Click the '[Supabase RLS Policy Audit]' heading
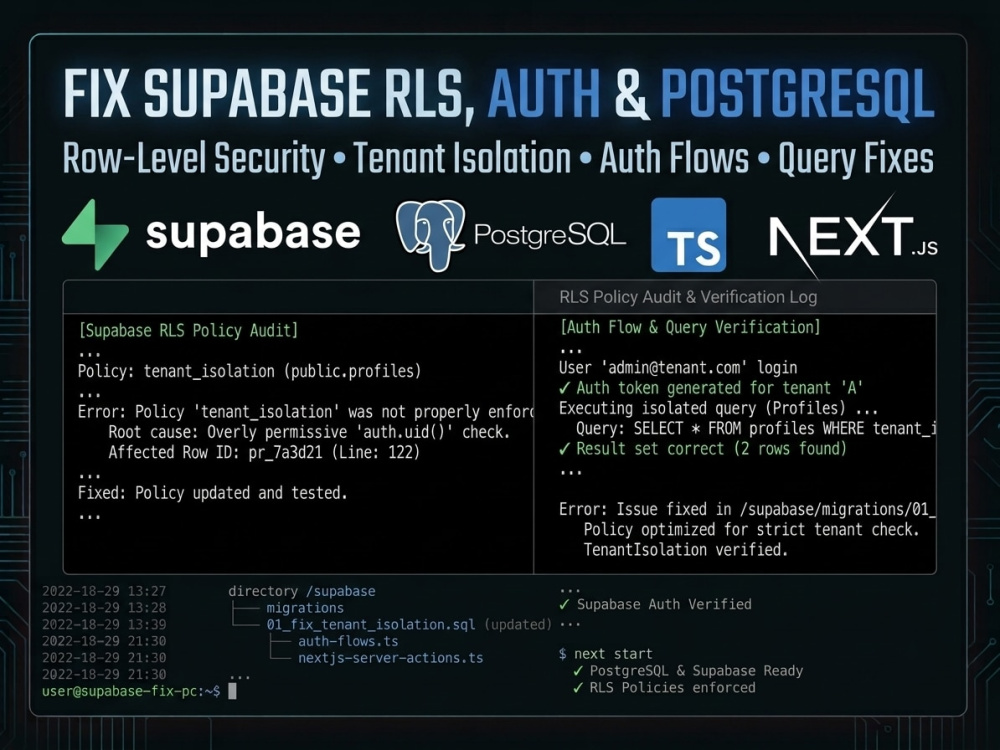Viewport: 1000px width, 750px height. coord(188,330)
